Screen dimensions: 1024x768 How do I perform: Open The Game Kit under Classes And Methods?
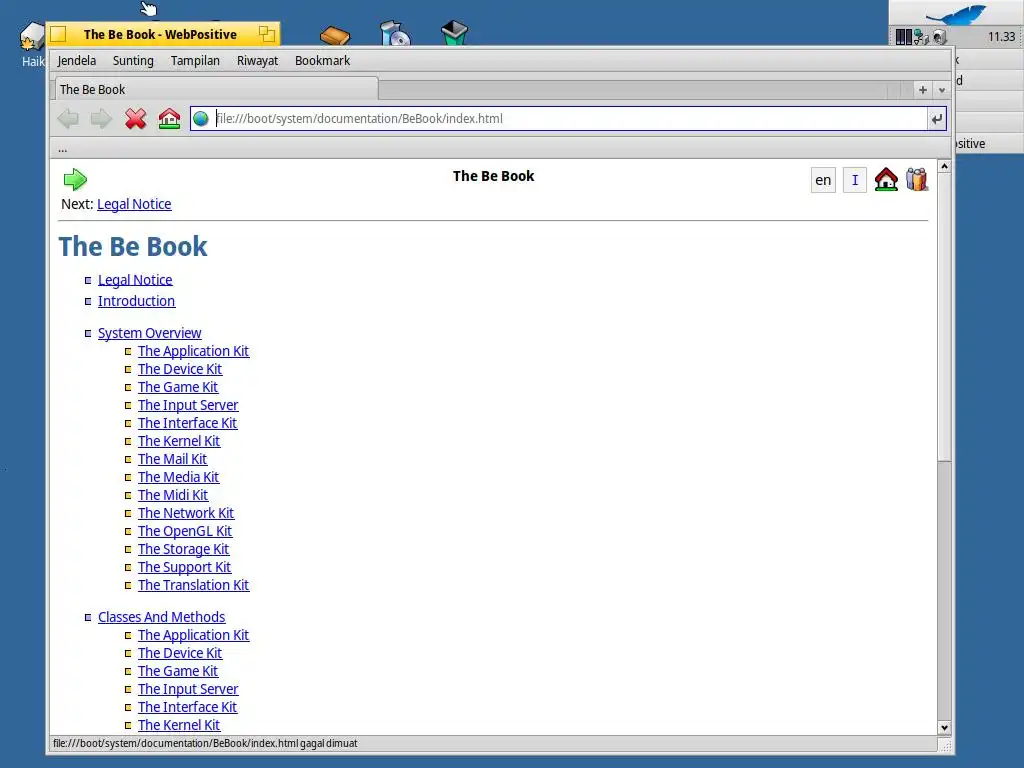click(x=178, y=671)
